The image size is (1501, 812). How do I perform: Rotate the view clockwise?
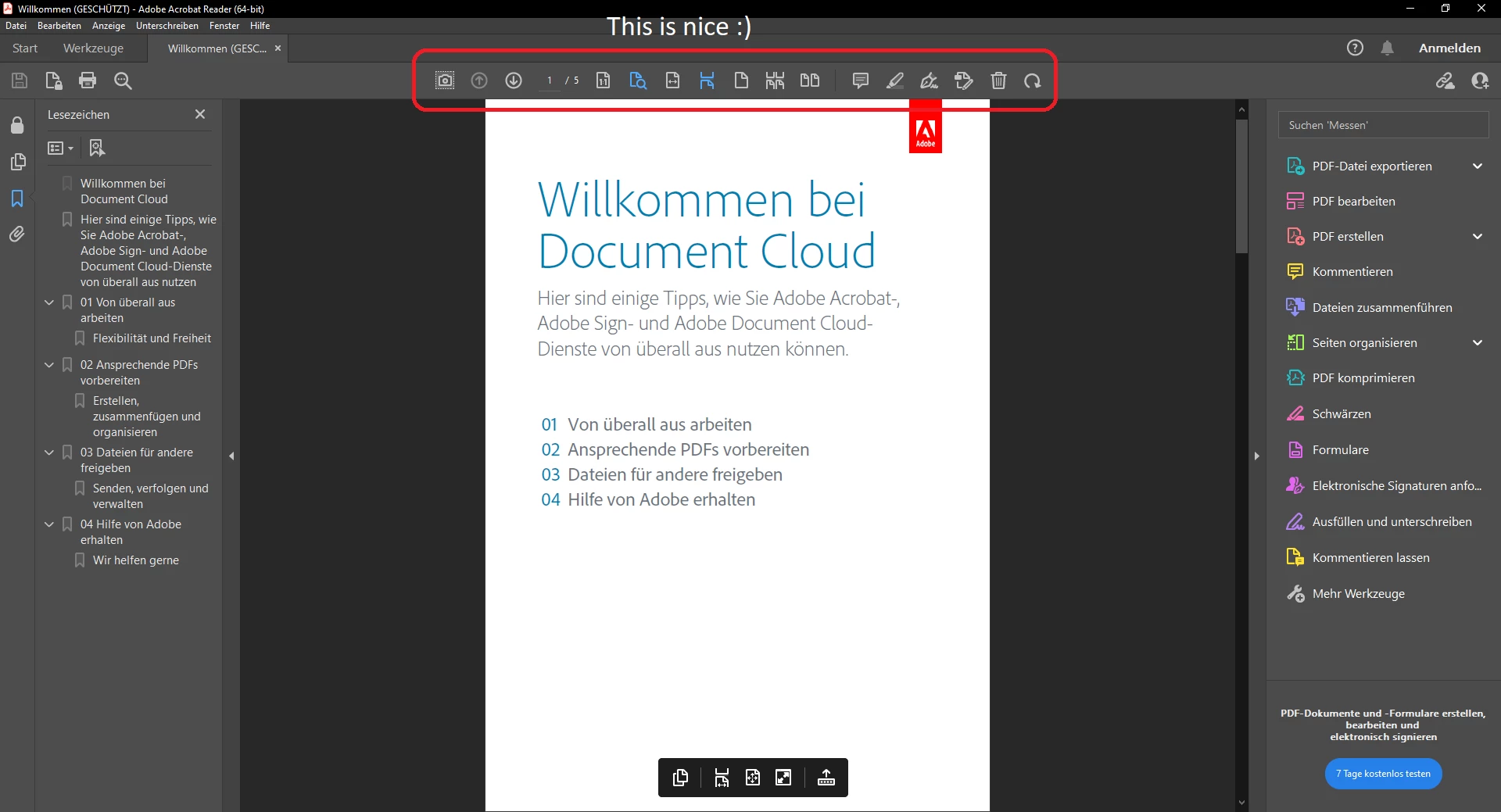pos(1033,80)
